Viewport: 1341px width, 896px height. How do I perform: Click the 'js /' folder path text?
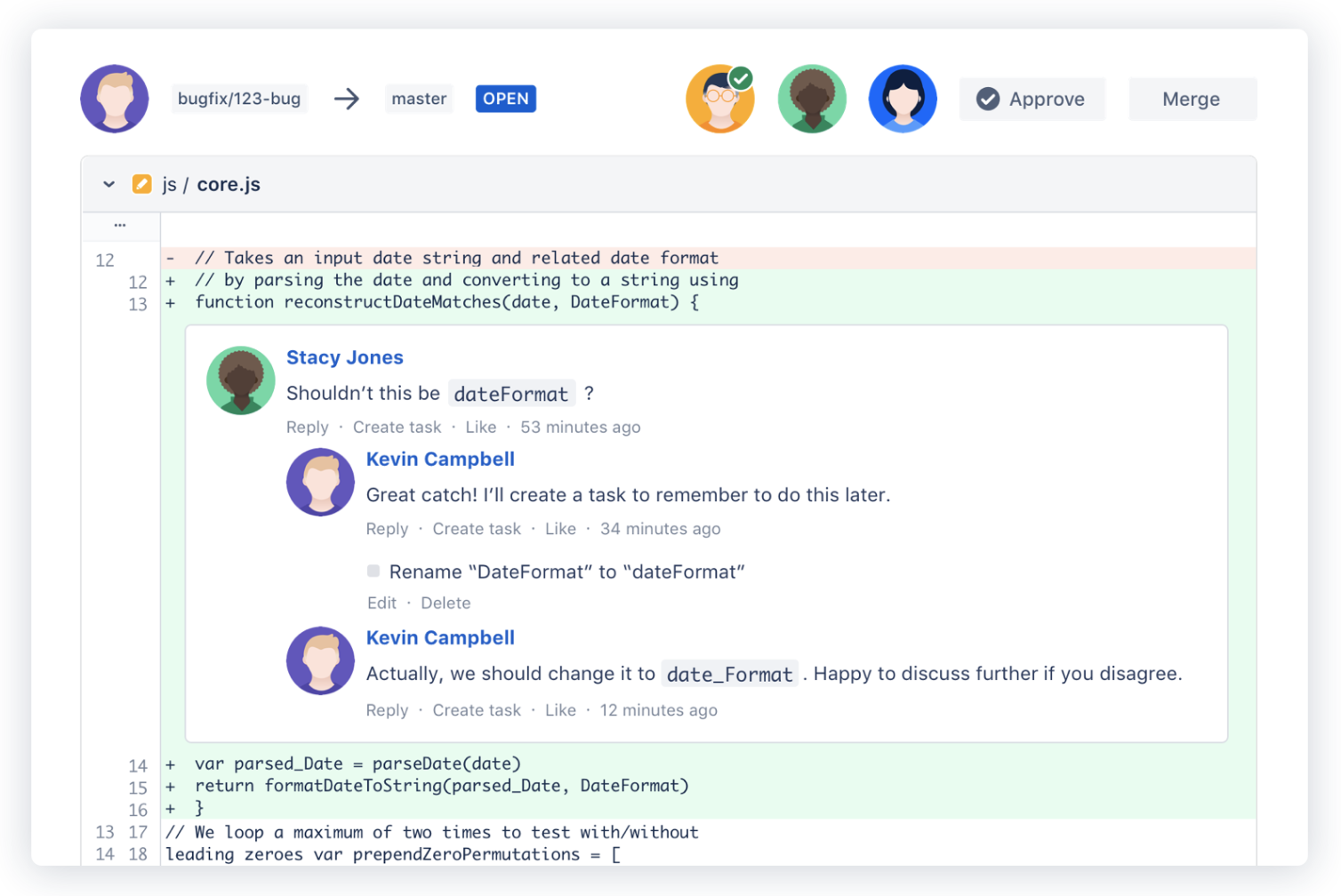pyautogui.click(x=175, y=184)
